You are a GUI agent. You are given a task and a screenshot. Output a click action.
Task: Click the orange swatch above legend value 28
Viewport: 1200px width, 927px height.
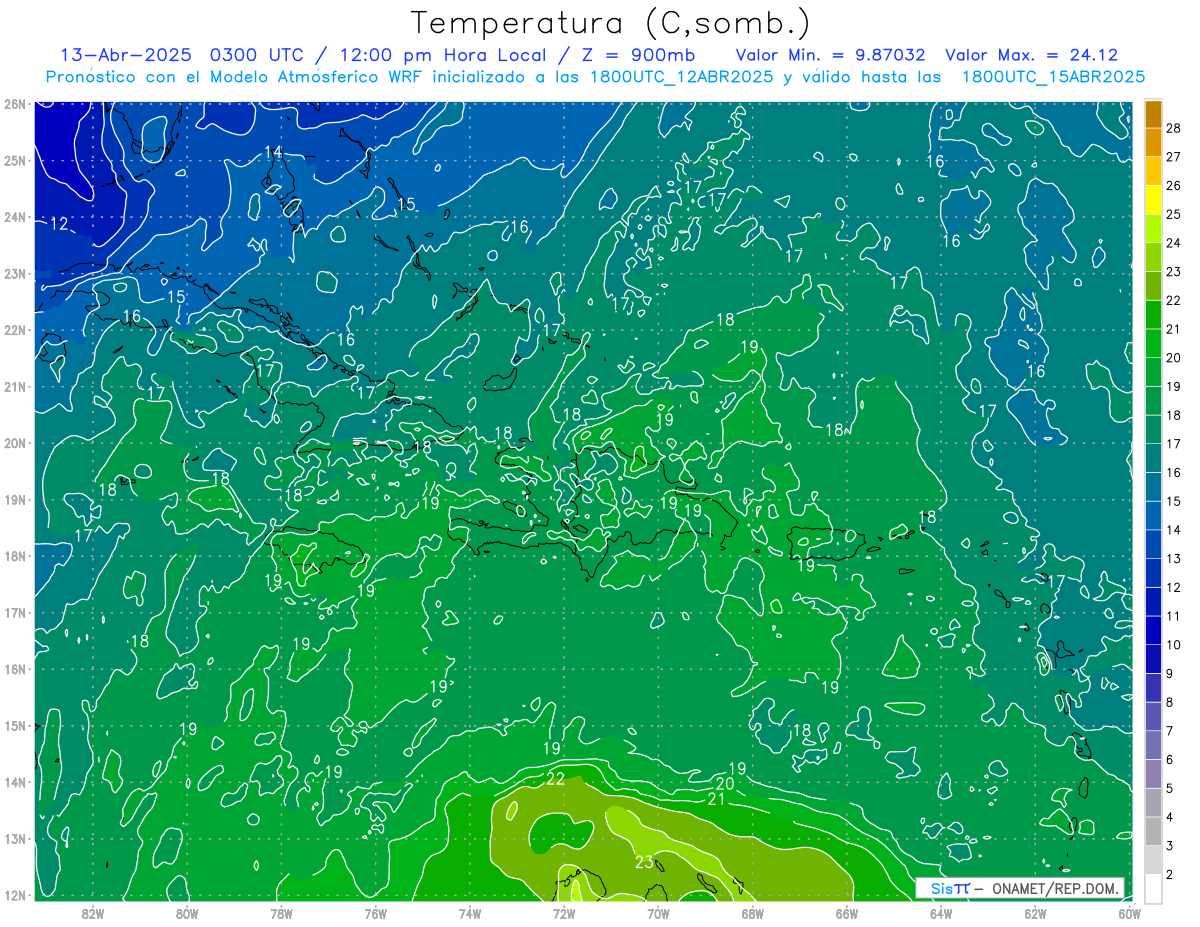[1153, 114]
